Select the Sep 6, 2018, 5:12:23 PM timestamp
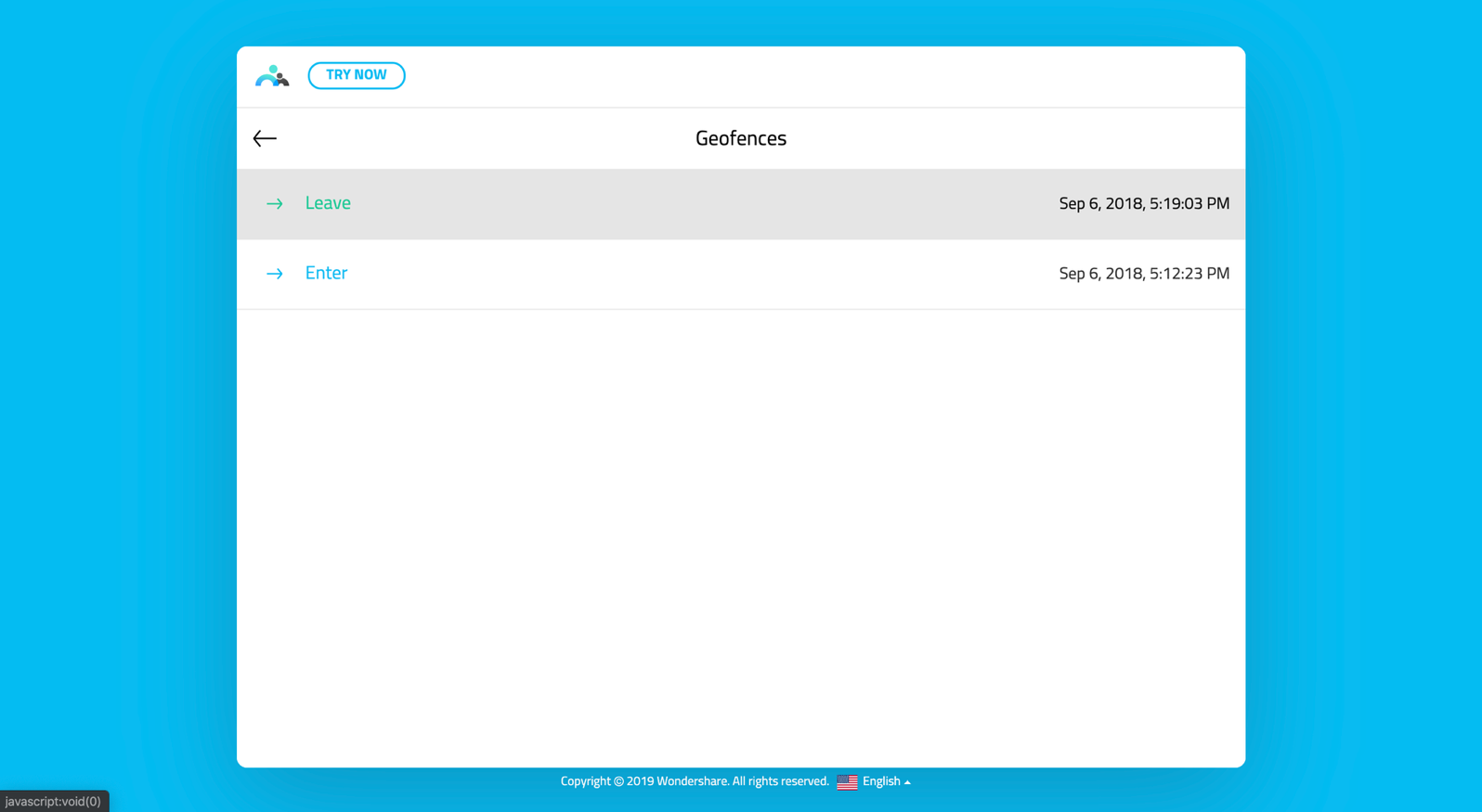 click(x=1144, y=273)
